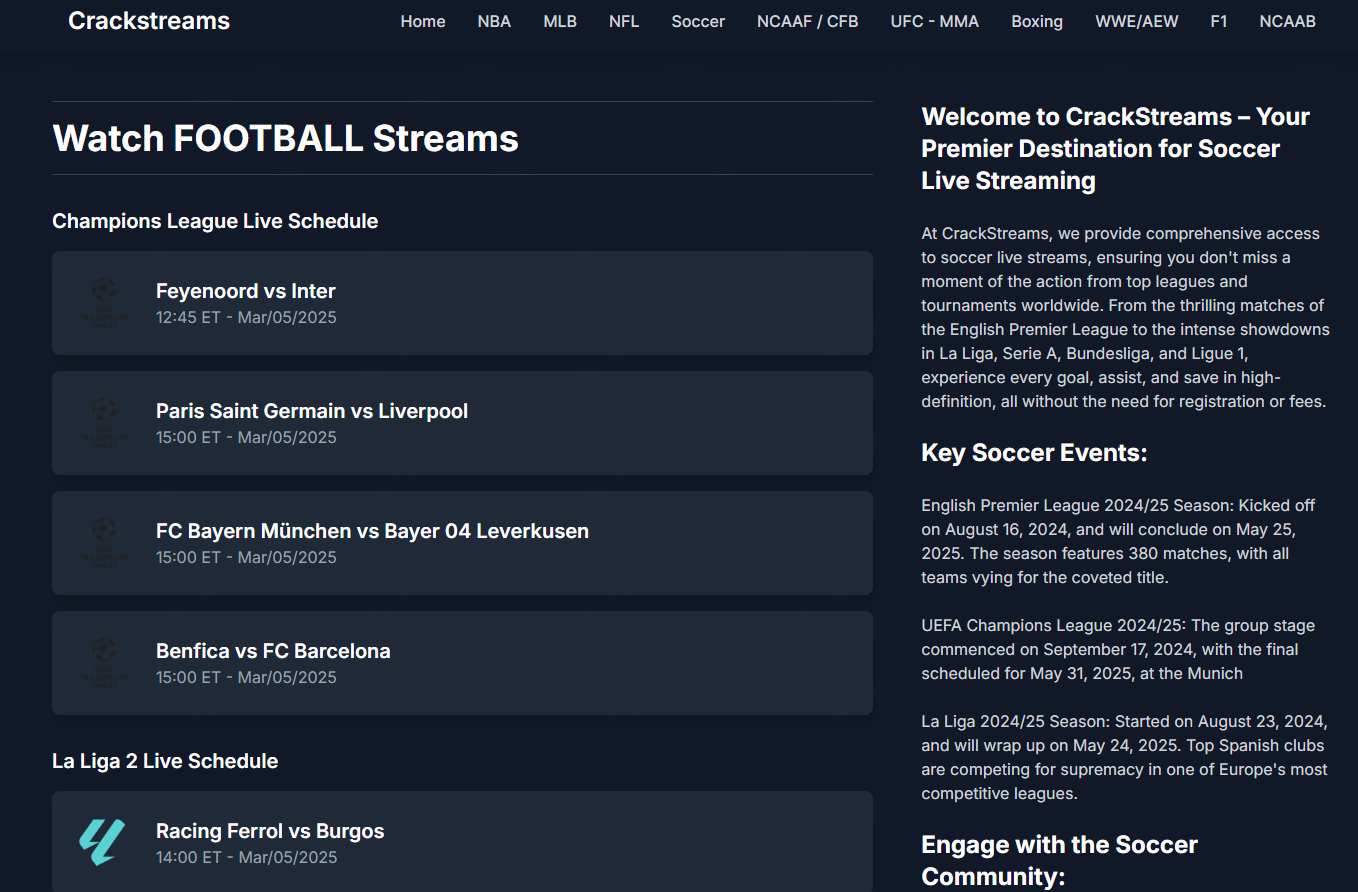Go to the F1 streams page

(1219, 21)
